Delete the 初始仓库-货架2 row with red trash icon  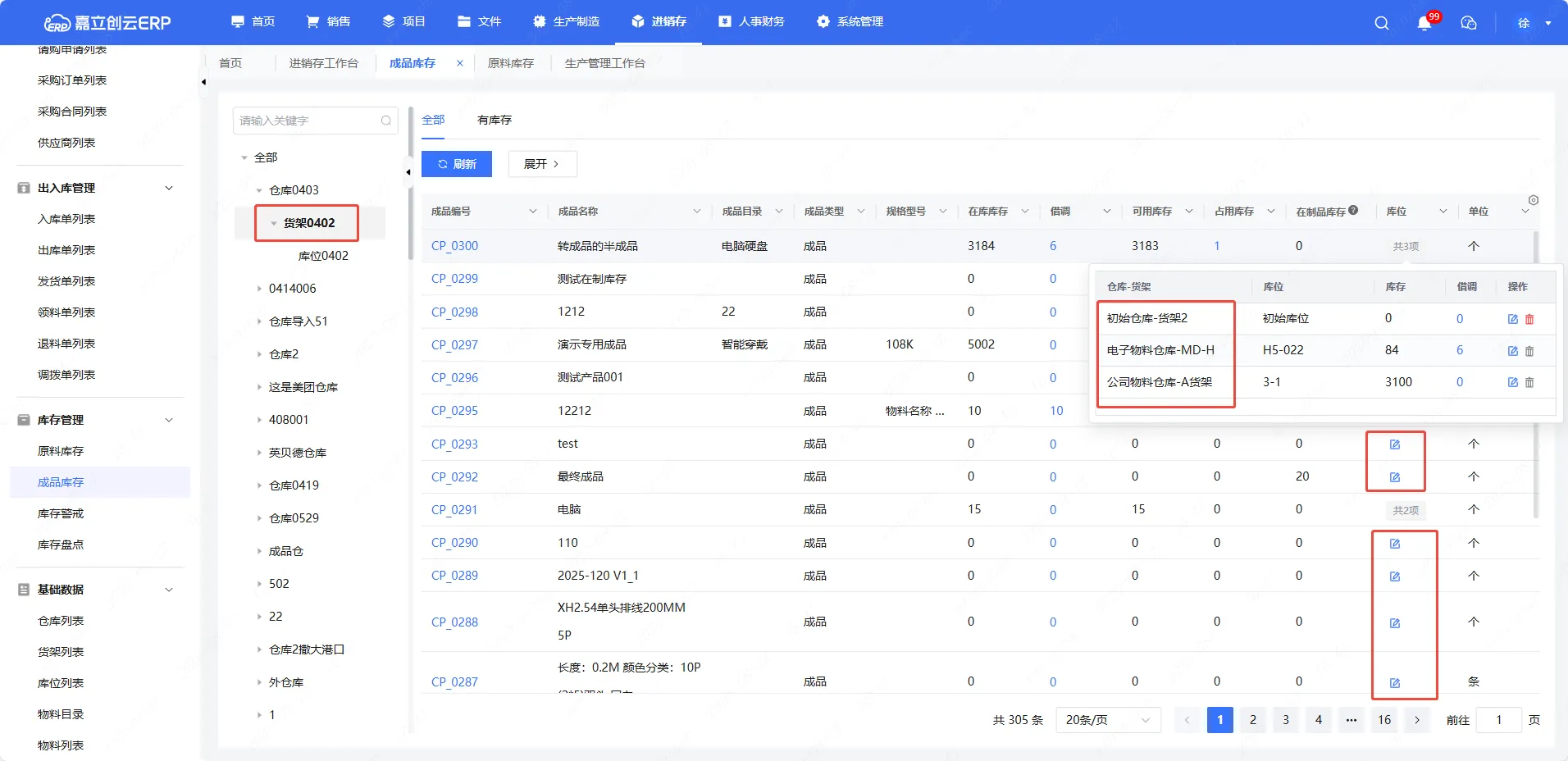coord(1529,319)
